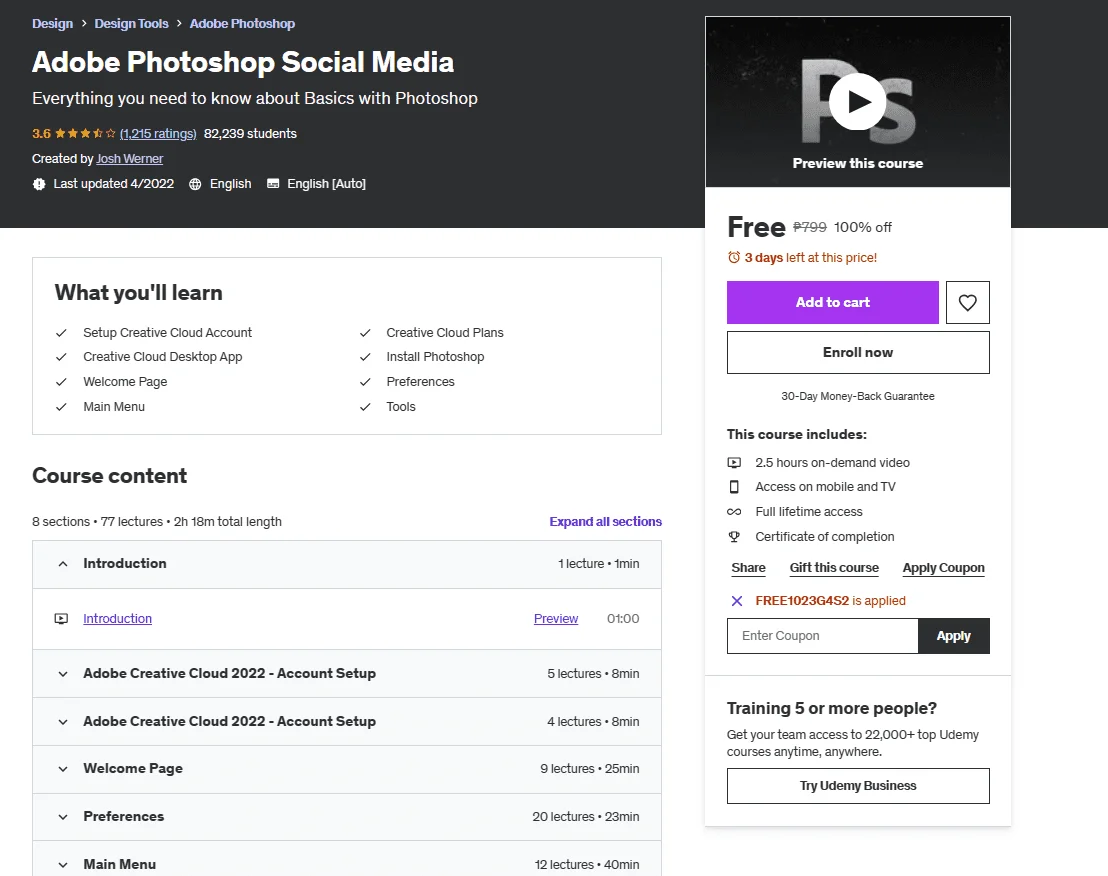Screen dimensions: 1108x876
Task: Click the Enroll now button
Action: [x=858, y=353]
